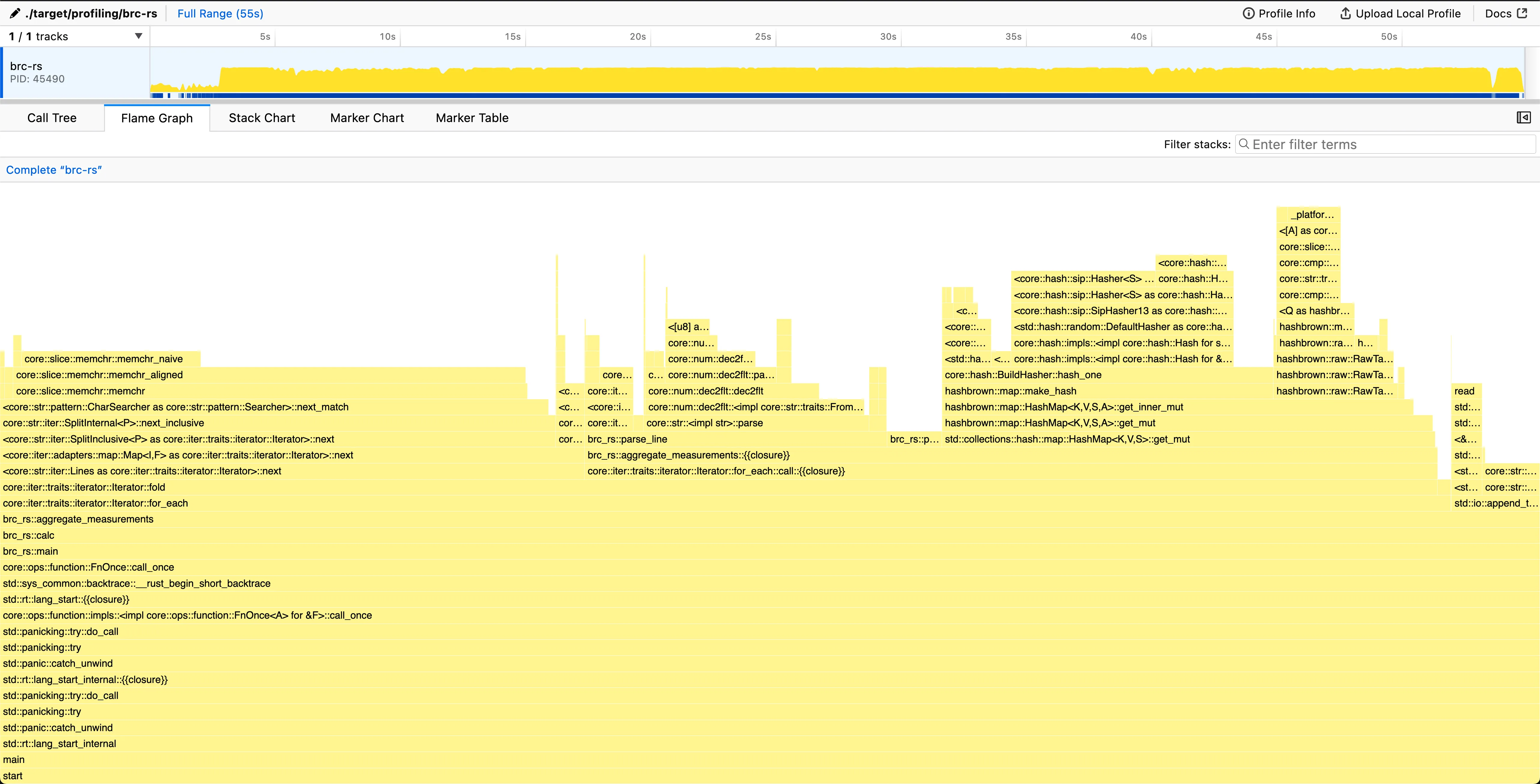Switch to the Call Tree tab

pyautogui.click(x=51, y=118)
